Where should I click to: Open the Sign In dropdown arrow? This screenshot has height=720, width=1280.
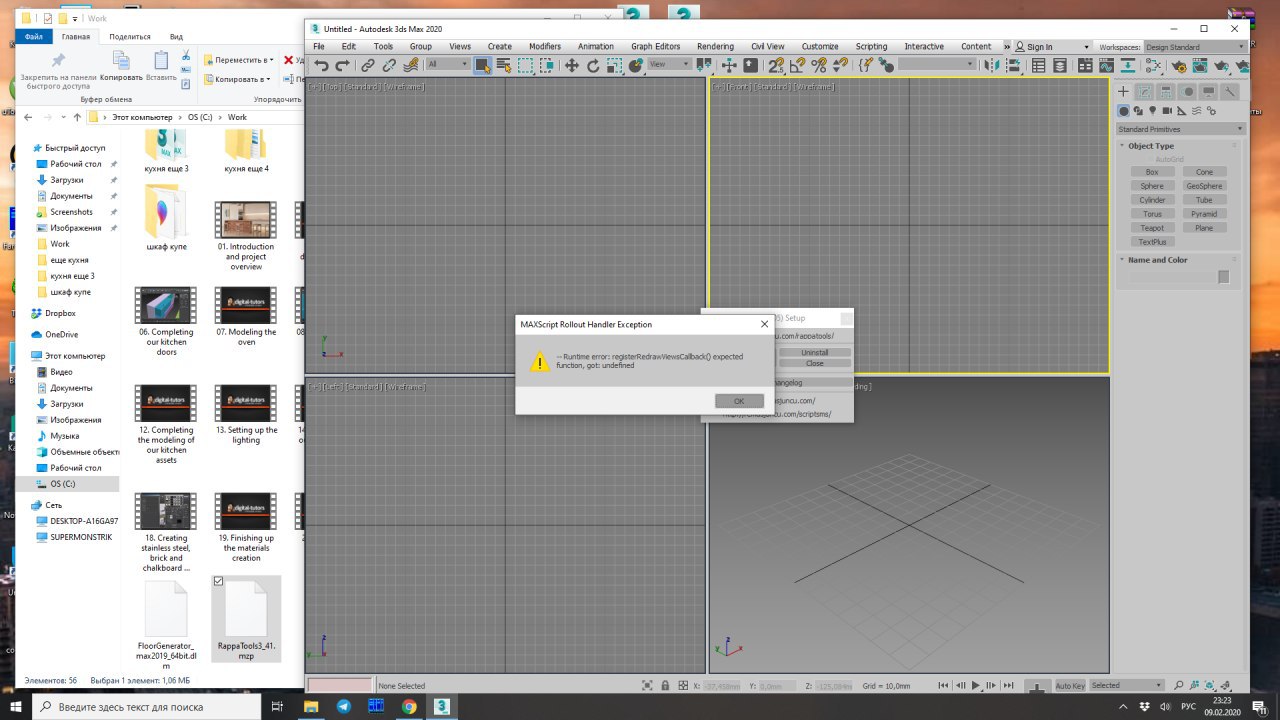(x=1087, y=47)
